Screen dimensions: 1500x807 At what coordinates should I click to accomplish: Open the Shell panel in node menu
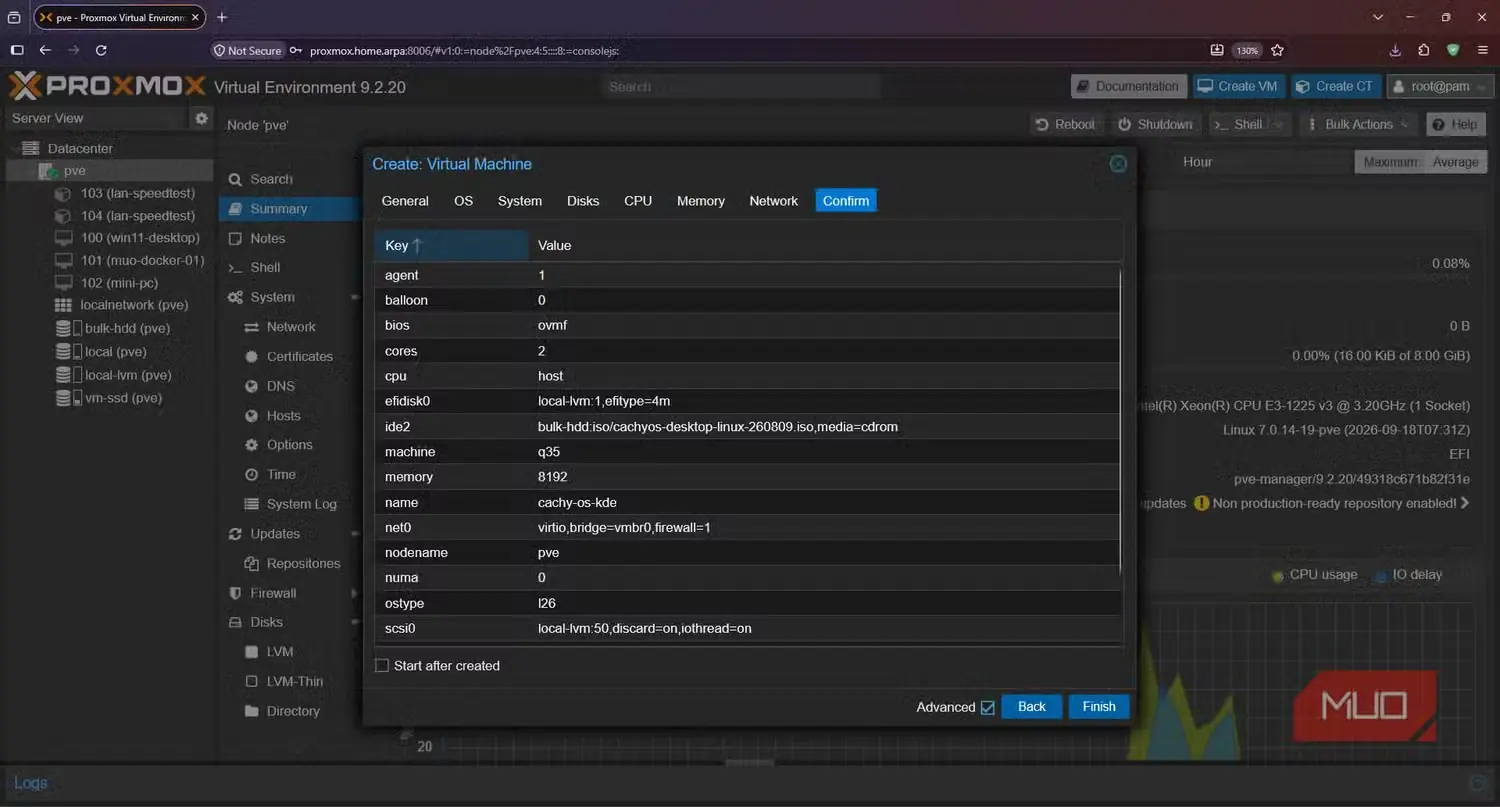pyautogui.click(x=265, y=267)
